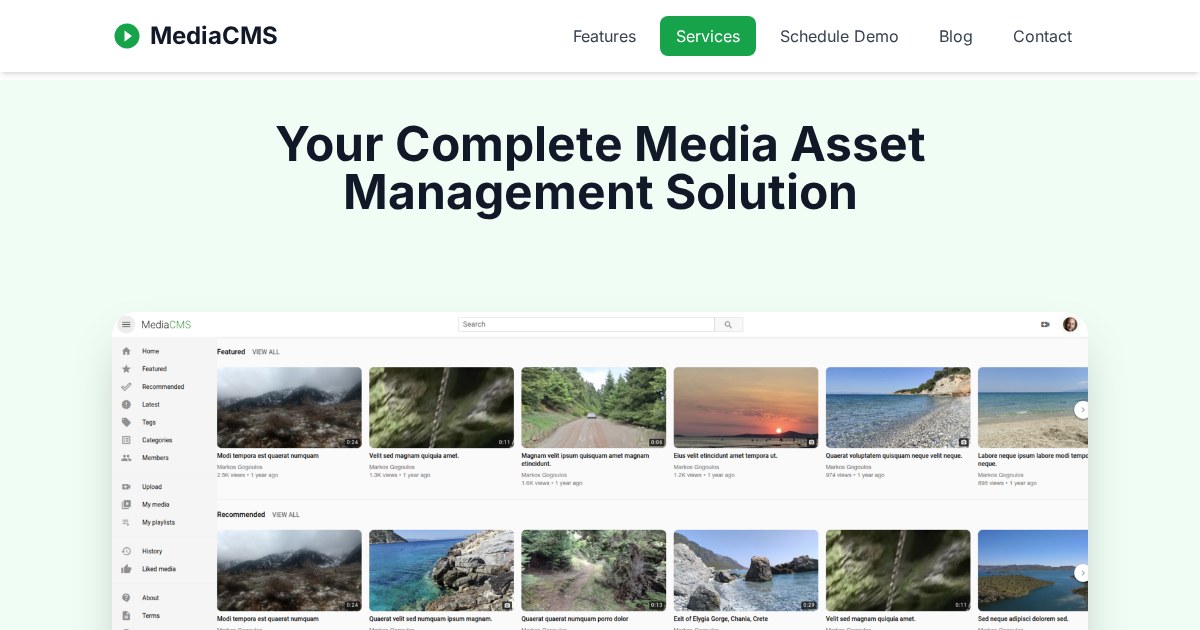Image resolution: width=1200 pixels, height=630 pixels.
Task: Click the Liked media thumbs-up icon
Action: pyautogui.click(x=126, y=569)
